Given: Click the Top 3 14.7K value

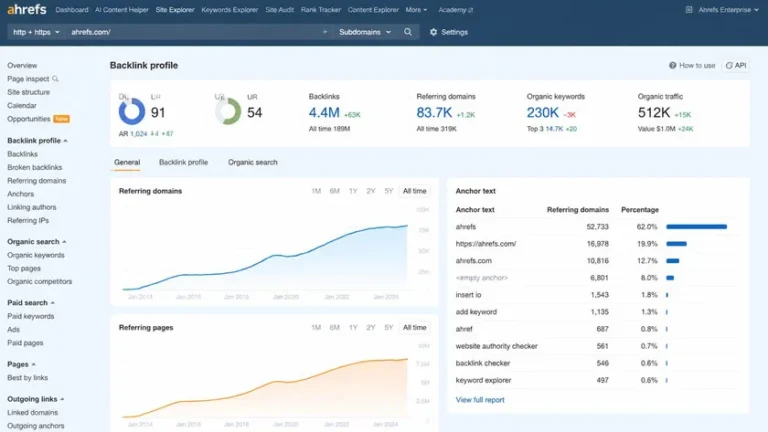Looking at the screenshot, I should point(554,129).
